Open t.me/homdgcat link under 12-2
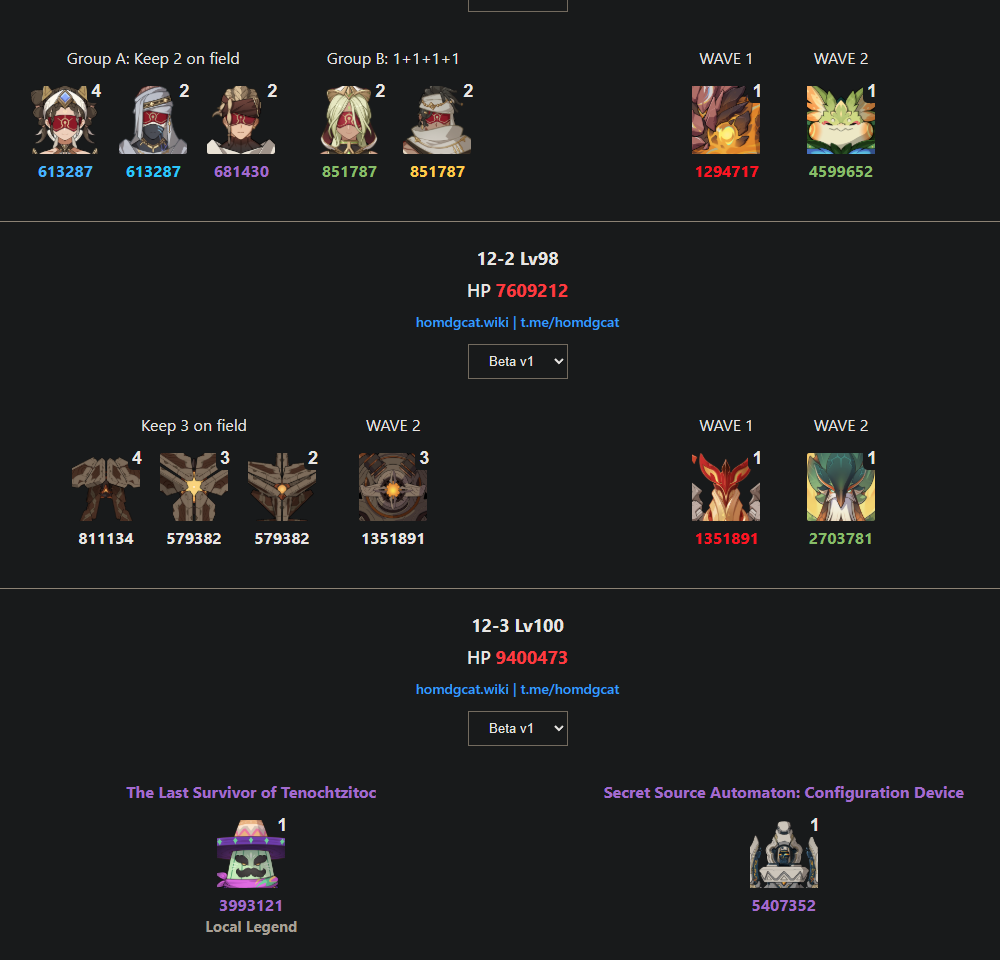 (x=570, y=322)
